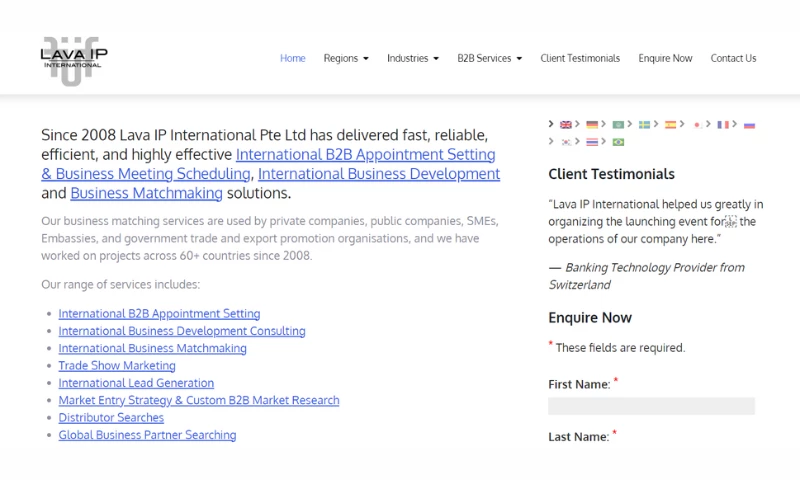Follow the Distributor Searches link
Viewport: 800px width, 480px height.
click(111, 418)
